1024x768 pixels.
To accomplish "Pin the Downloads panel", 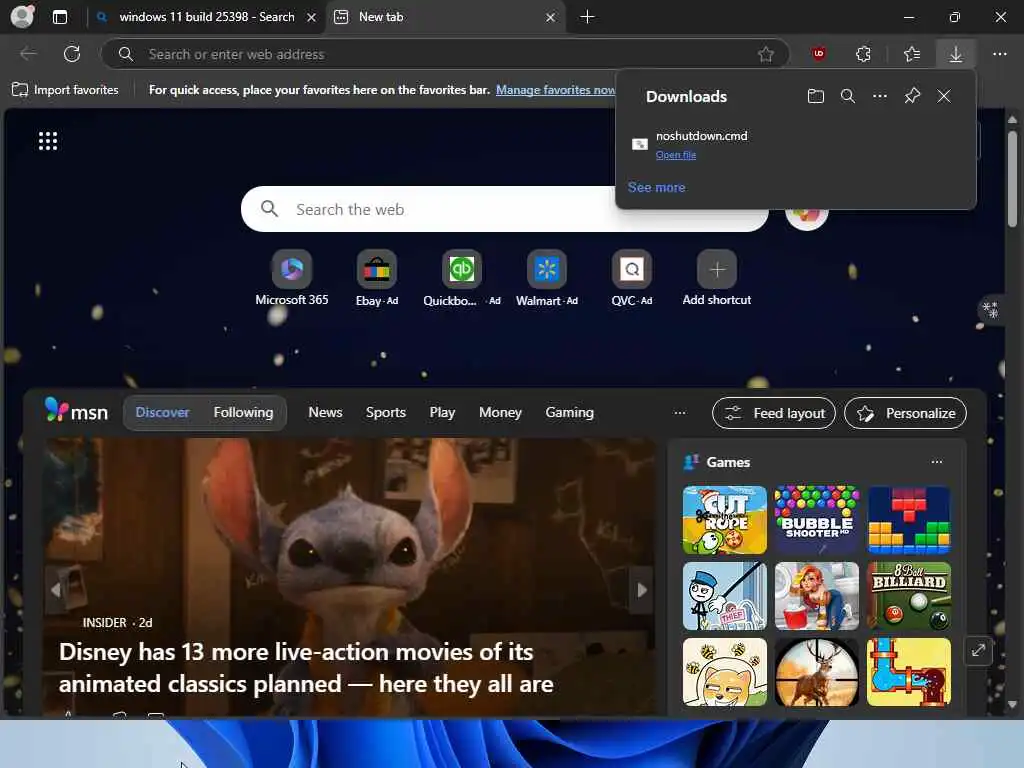I will [912, 97].
